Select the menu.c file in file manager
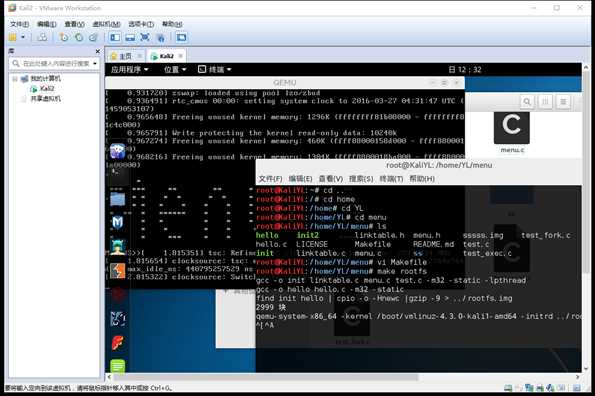 click(x=512, y=133)
